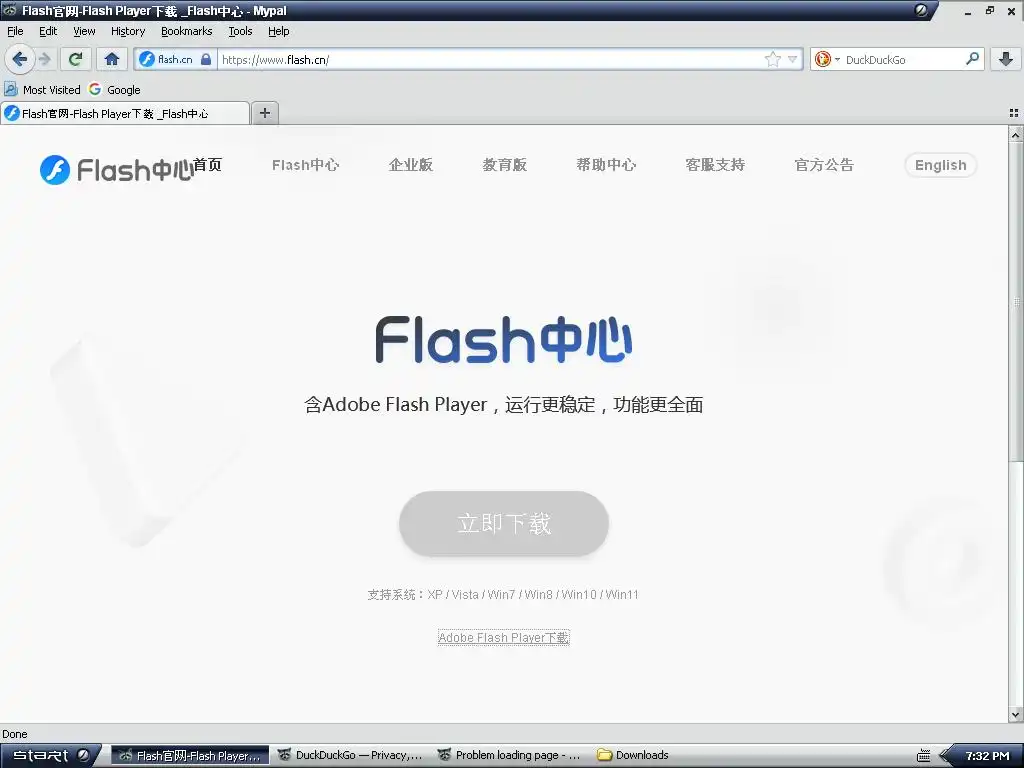Switch to DuckDuckGo taskbar window
1024x768 pixels.
click(351, 755)
